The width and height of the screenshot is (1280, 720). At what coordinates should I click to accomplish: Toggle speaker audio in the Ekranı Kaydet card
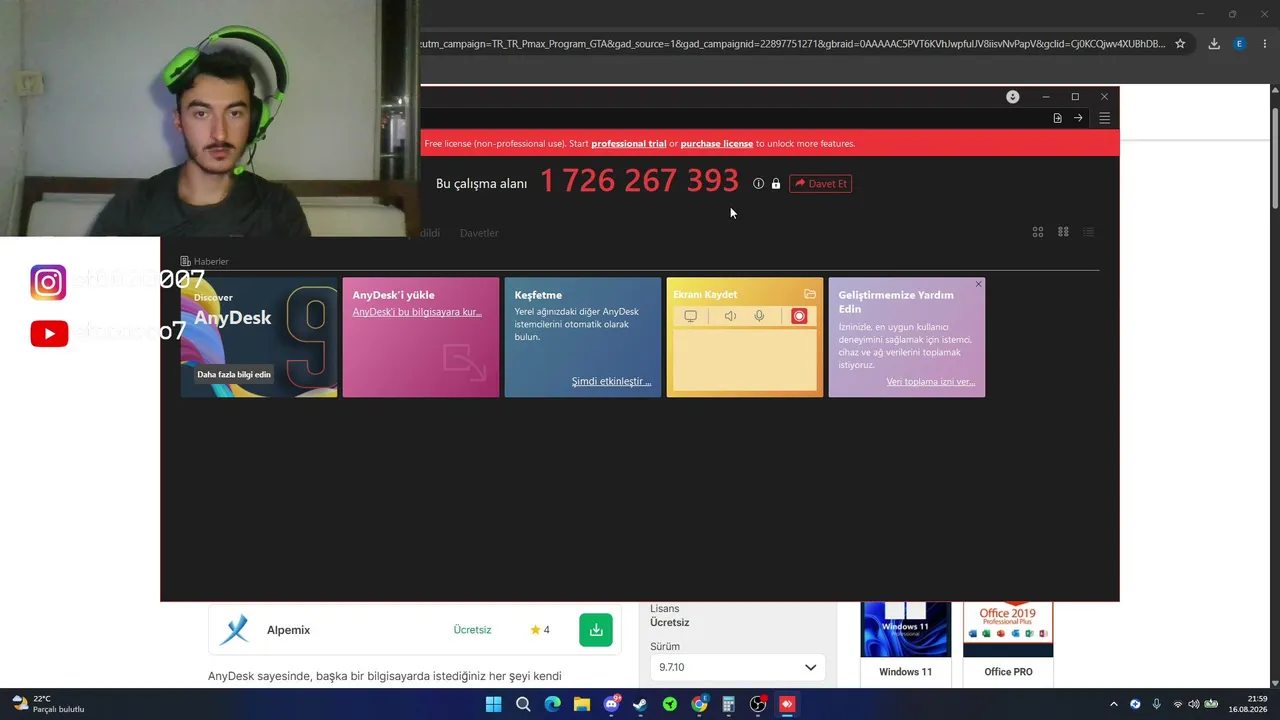pyautogui.click(x=730, y=316)
